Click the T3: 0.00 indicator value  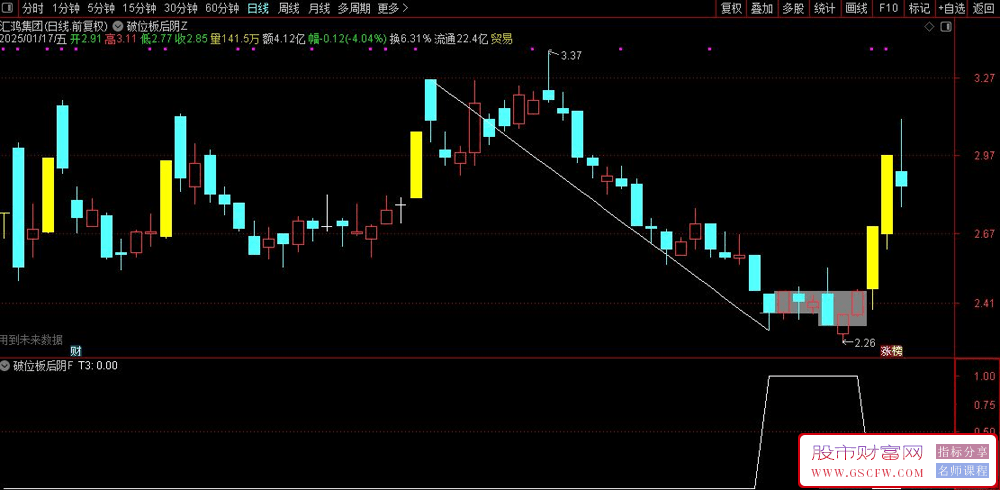point(97,366)
